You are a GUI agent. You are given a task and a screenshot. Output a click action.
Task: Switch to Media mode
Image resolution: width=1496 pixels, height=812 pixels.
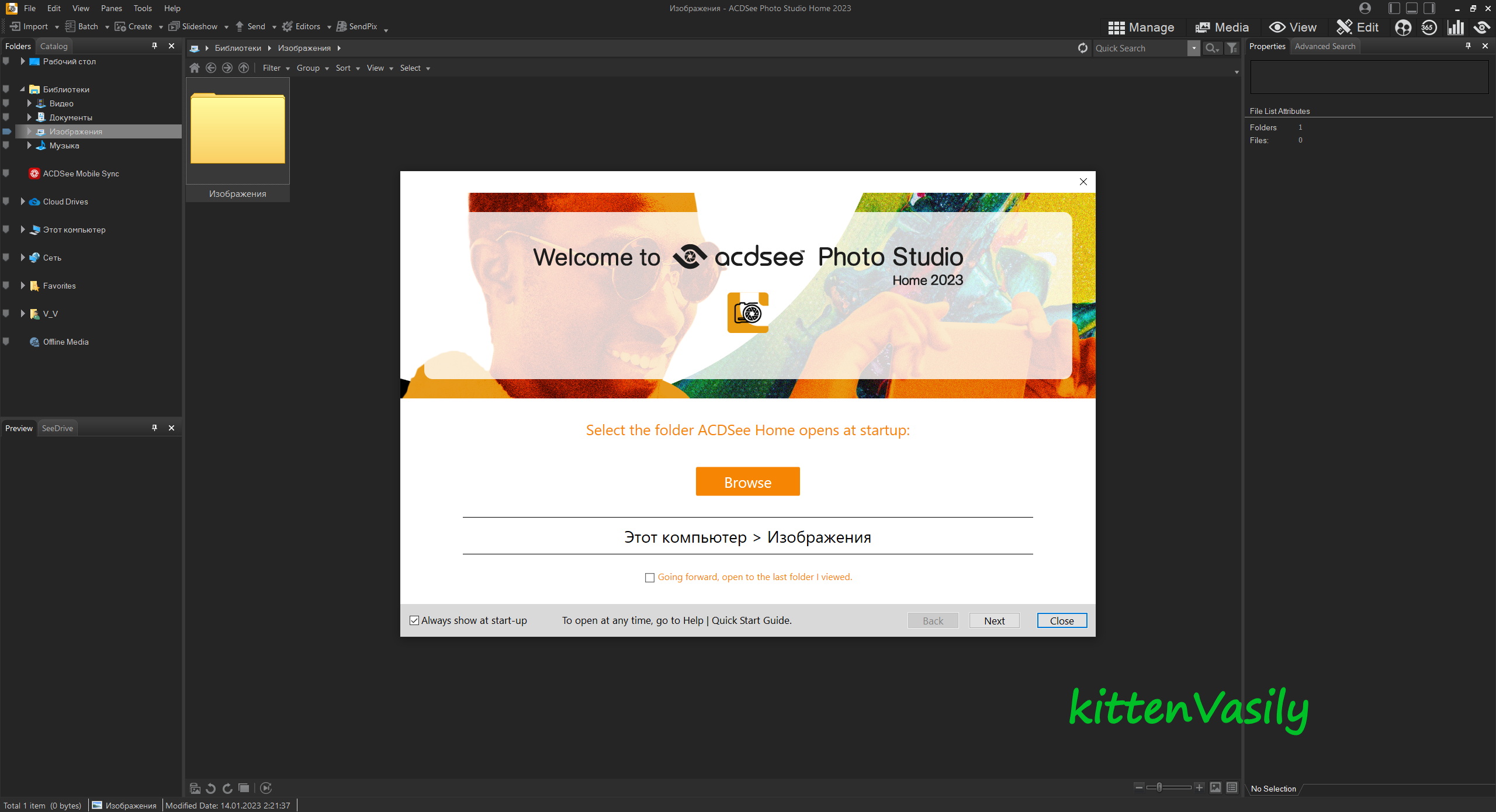coord(1221,27)
